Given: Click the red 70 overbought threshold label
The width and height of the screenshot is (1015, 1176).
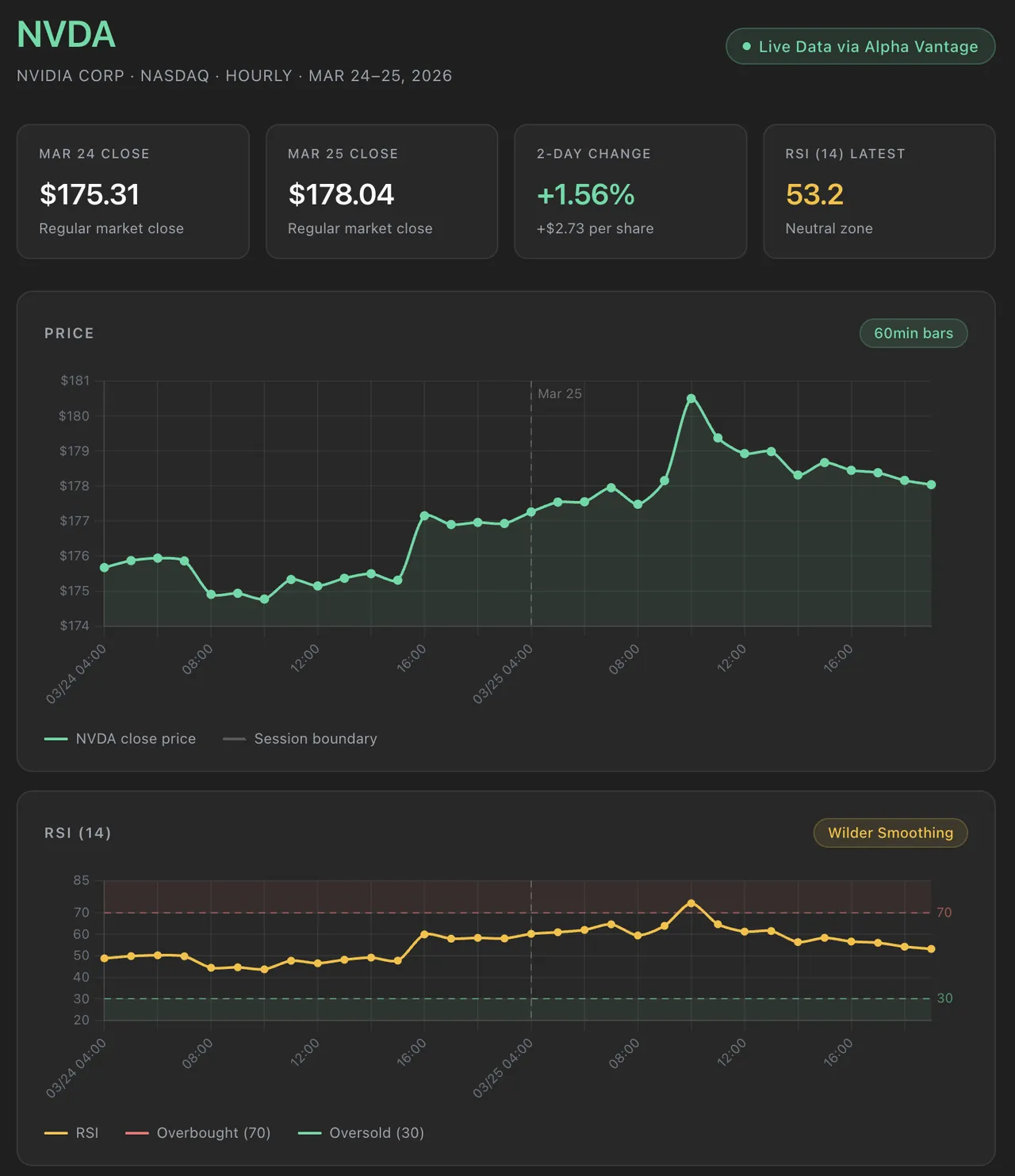Looking at the screenshot, I should point(944,913).
